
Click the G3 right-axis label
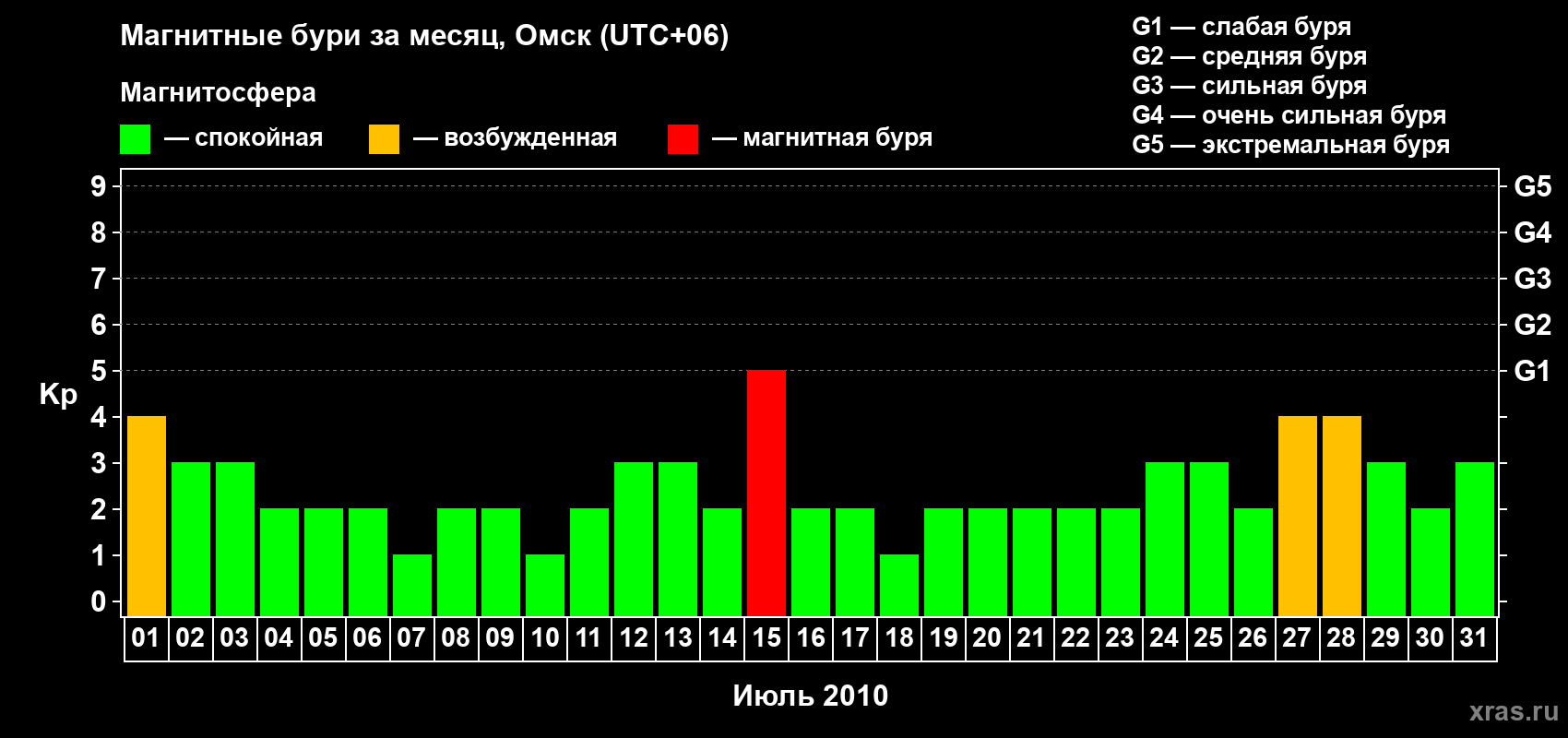[1532, 279]
